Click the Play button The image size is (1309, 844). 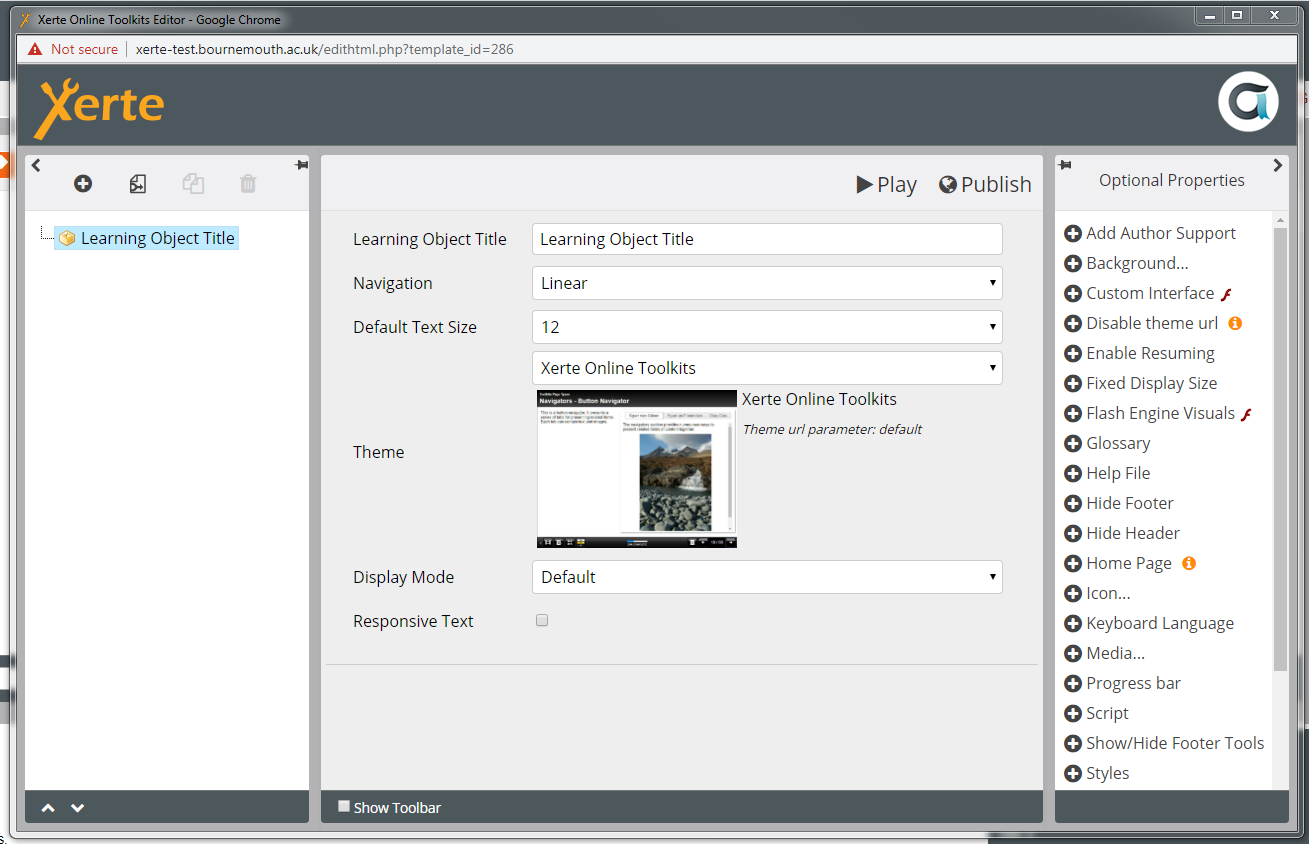(887, 184)
